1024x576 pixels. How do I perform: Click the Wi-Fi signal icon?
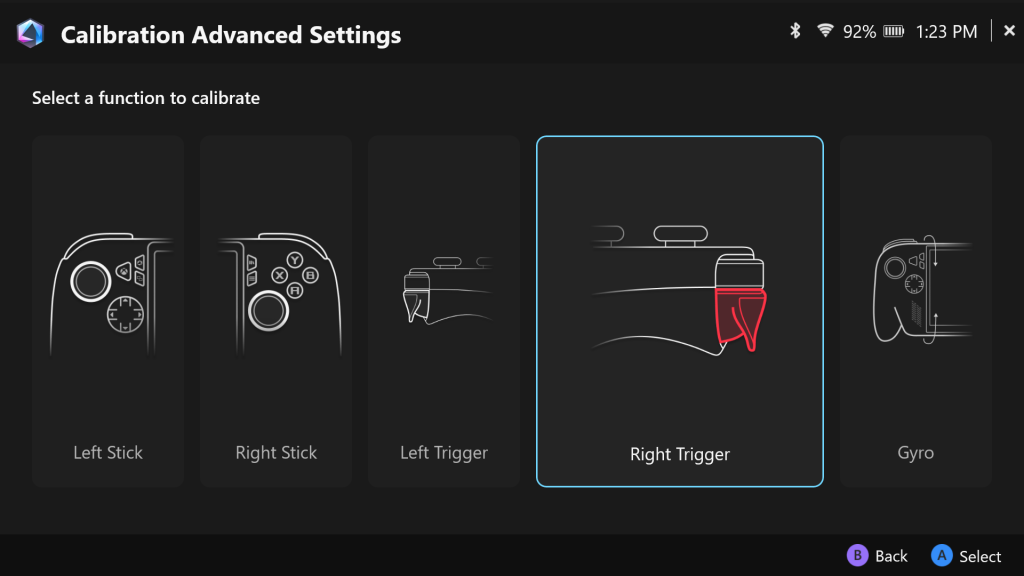tap(825, 31)
